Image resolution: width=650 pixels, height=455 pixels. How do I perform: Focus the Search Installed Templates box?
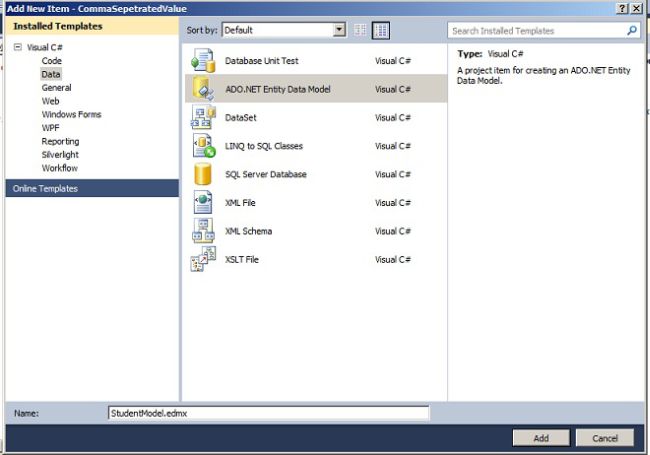(543, 30)
